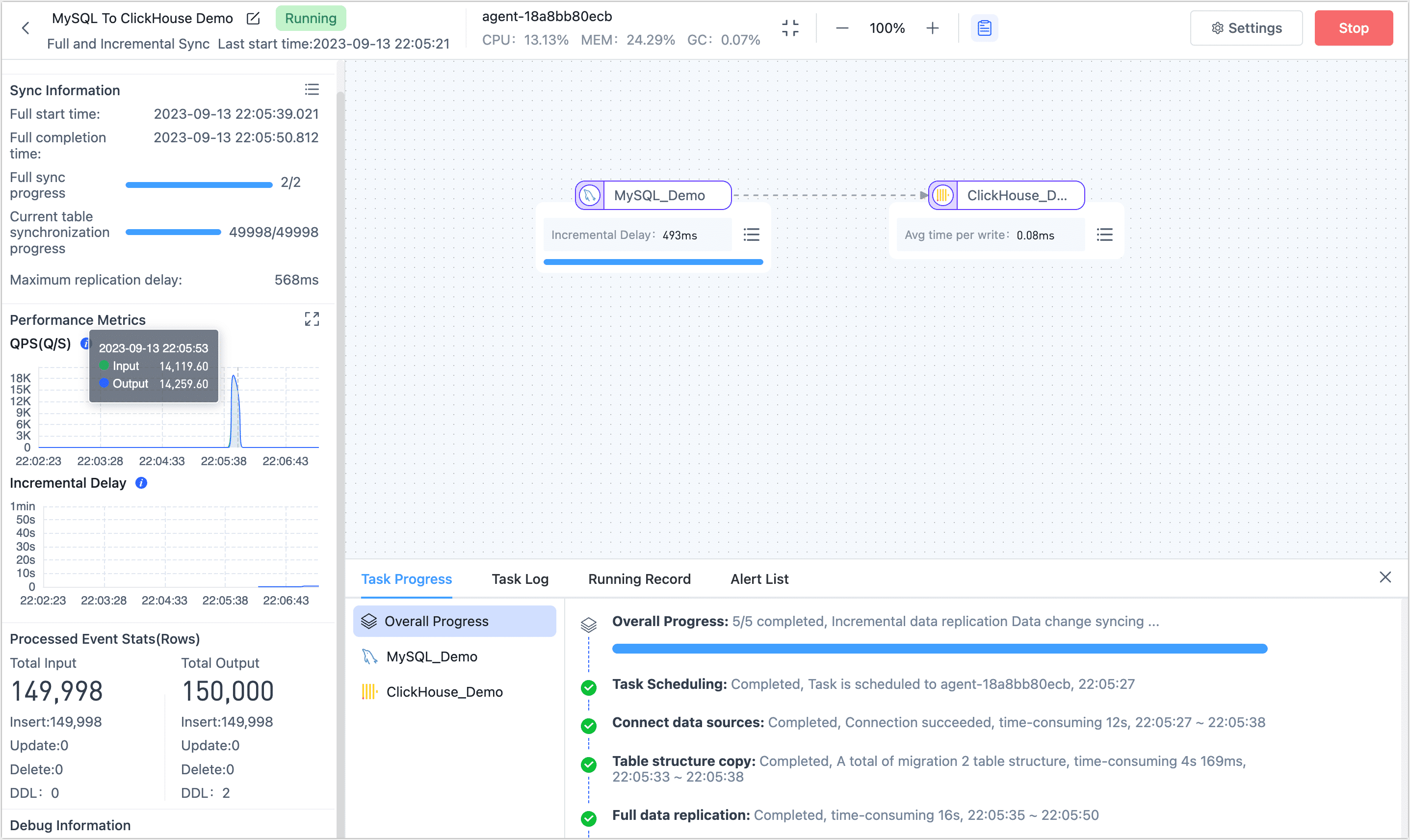
Task: Open the ClickHouse_Demo node options list icon
Action: coord(1104,235)
